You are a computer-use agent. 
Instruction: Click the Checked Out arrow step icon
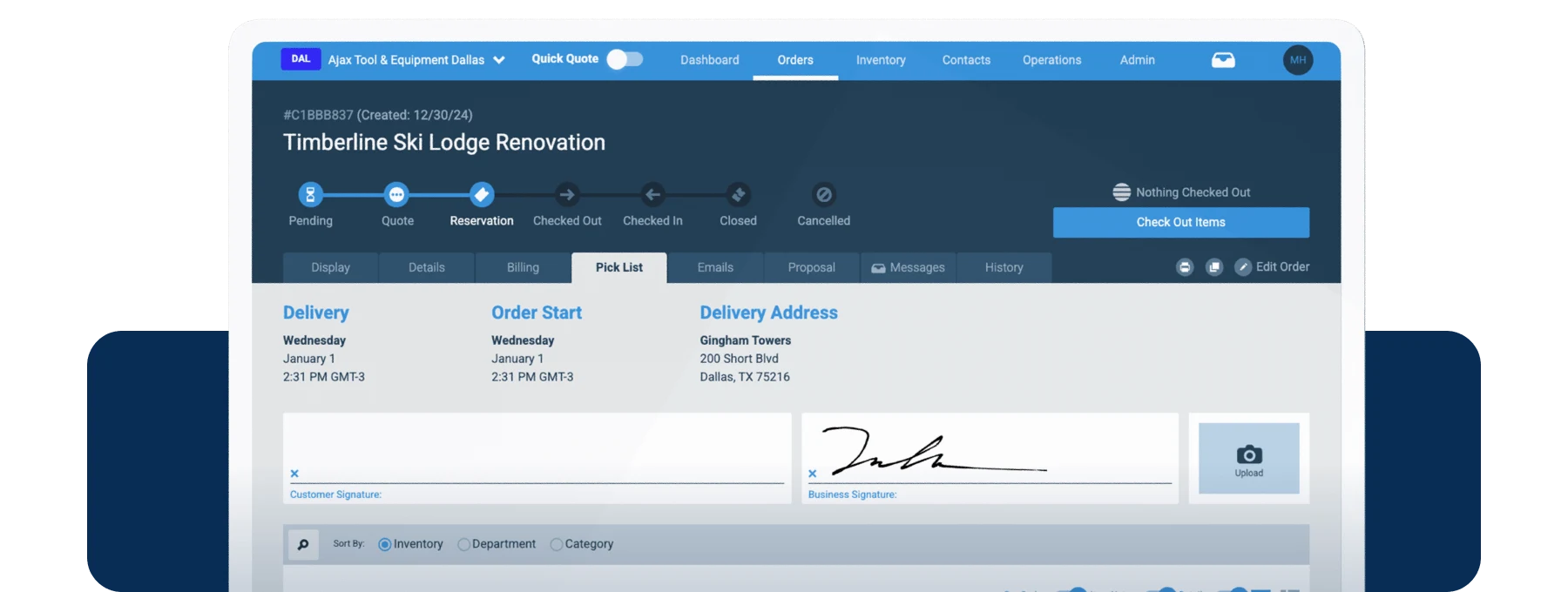[x=567, y=194]
